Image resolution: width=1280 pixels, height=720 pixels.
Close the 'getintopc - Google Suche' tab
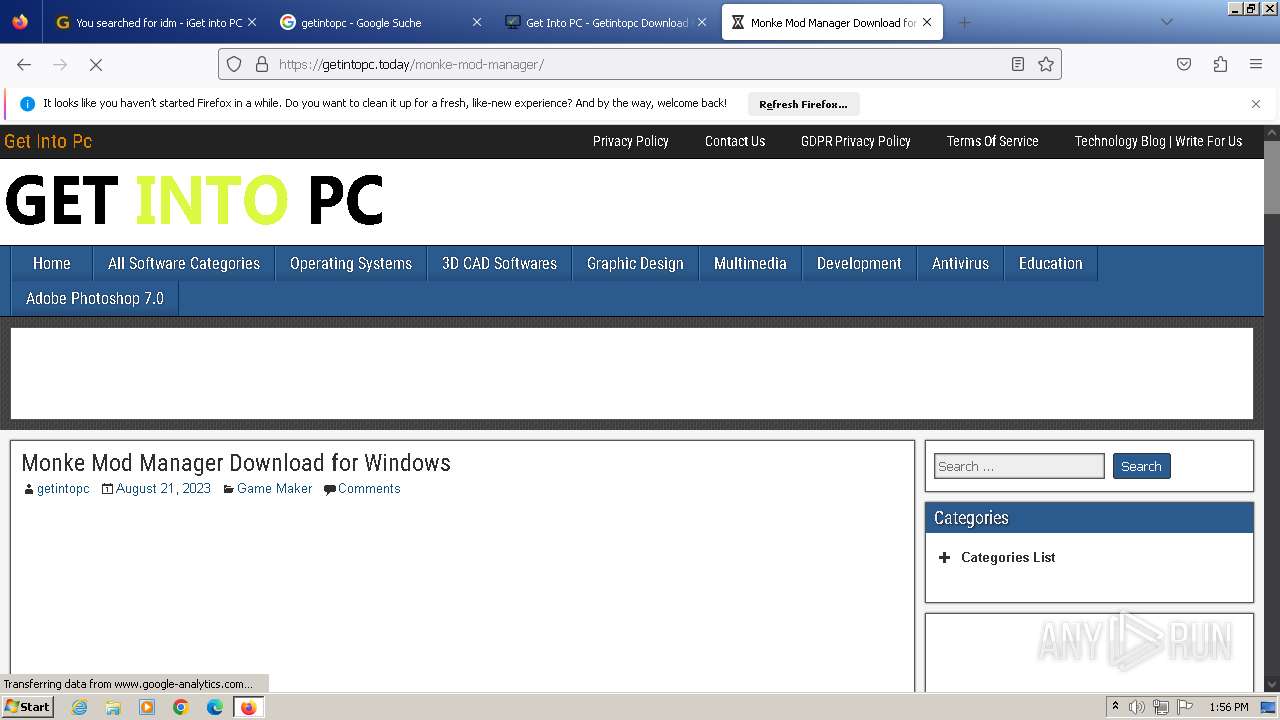tap(476, 22)
